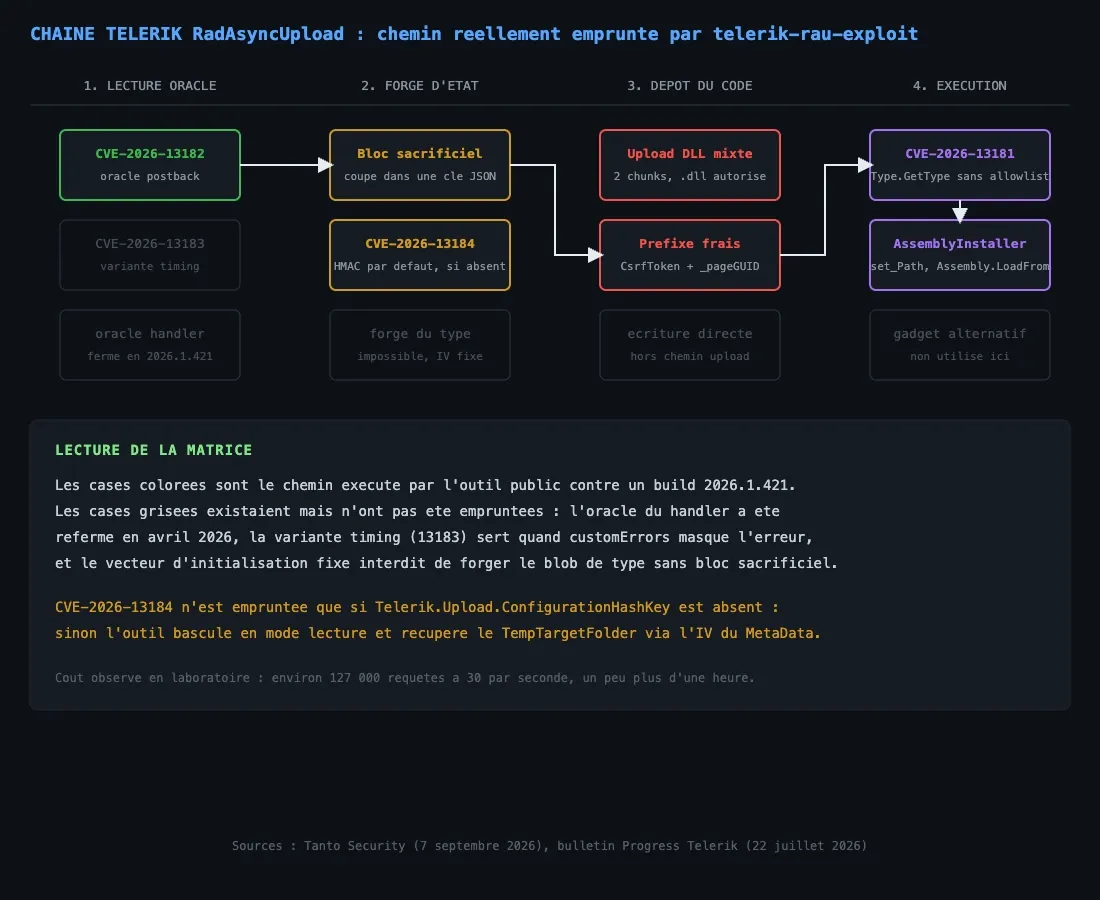Viewport: 1100px width, 900px height.
Task: Click the 'Cout observe en laboratoire' note
Action: (x=405, y=678)
